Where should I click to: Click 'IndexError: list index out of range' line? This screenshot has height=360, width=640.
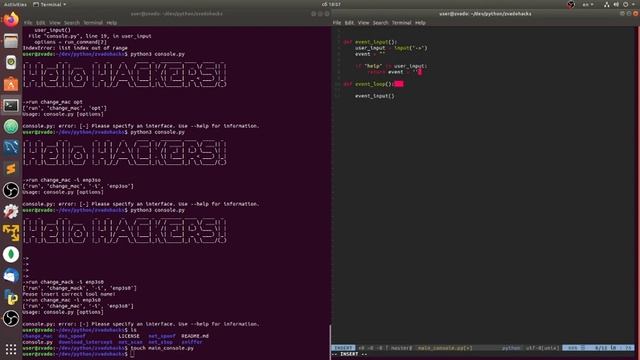tap(75, 48)
